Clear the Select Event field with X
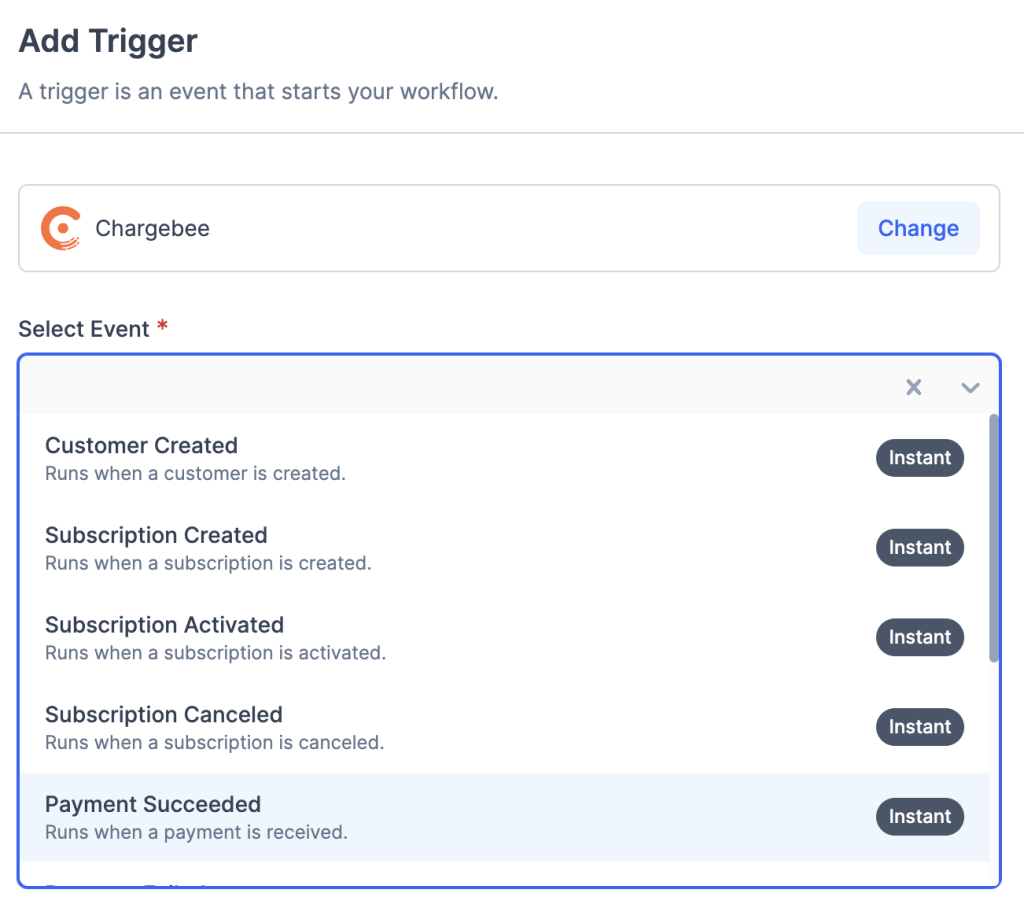Image resolution: width=1024 pixels, height=908 pixels. 913,387
